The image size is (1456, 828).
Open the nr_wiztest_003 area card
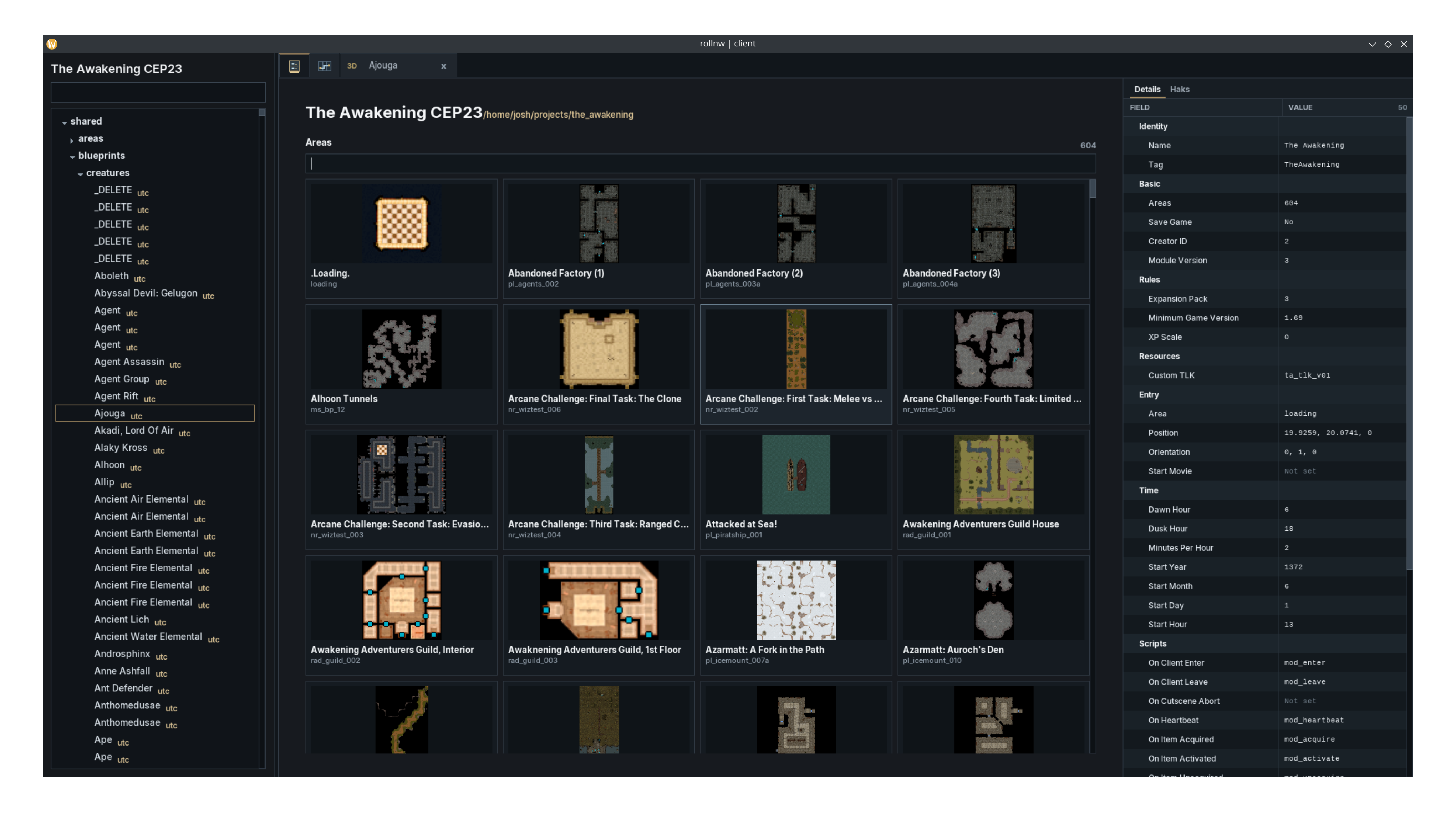pyautogui.click(x=401, y=490)
